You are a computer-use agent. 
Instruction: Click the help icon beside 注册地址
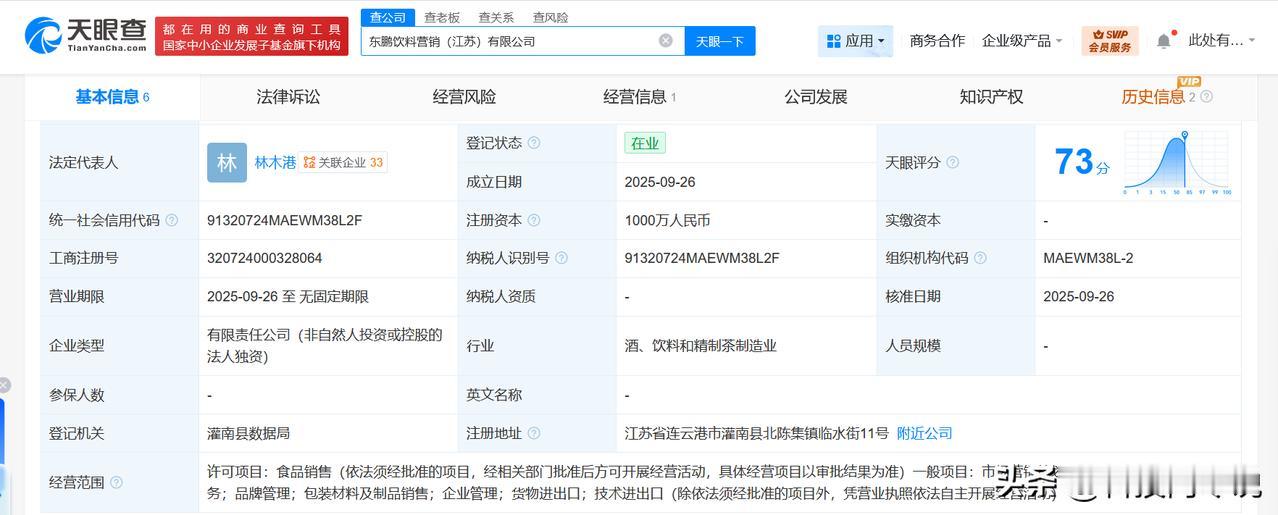click(534, 433)
